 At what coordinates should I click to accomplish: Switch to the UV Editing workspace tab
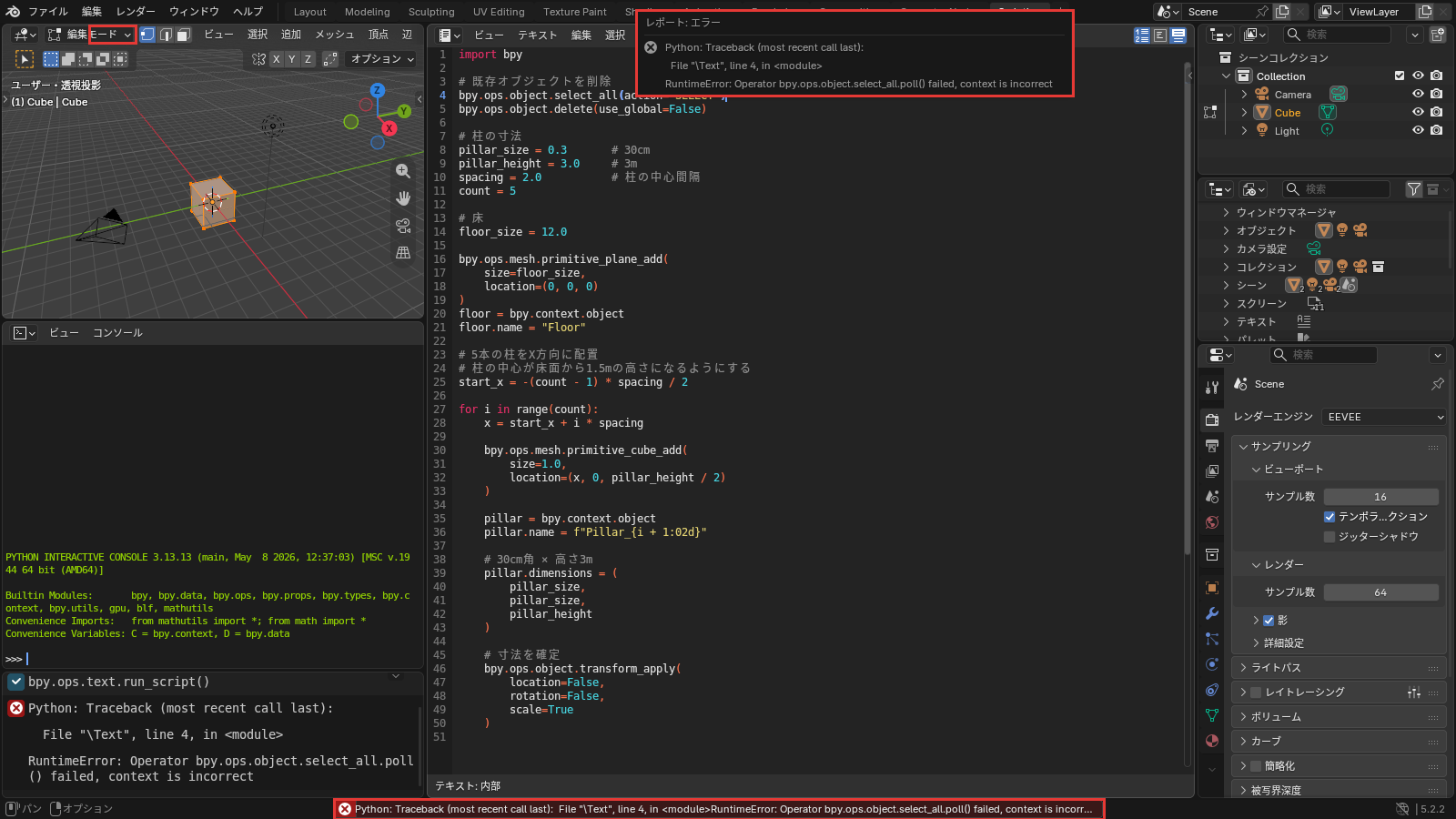(499, 12)
